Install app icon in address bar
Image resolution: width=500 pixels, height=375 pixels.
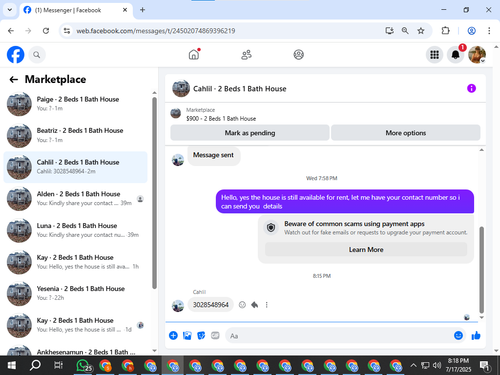389,31
